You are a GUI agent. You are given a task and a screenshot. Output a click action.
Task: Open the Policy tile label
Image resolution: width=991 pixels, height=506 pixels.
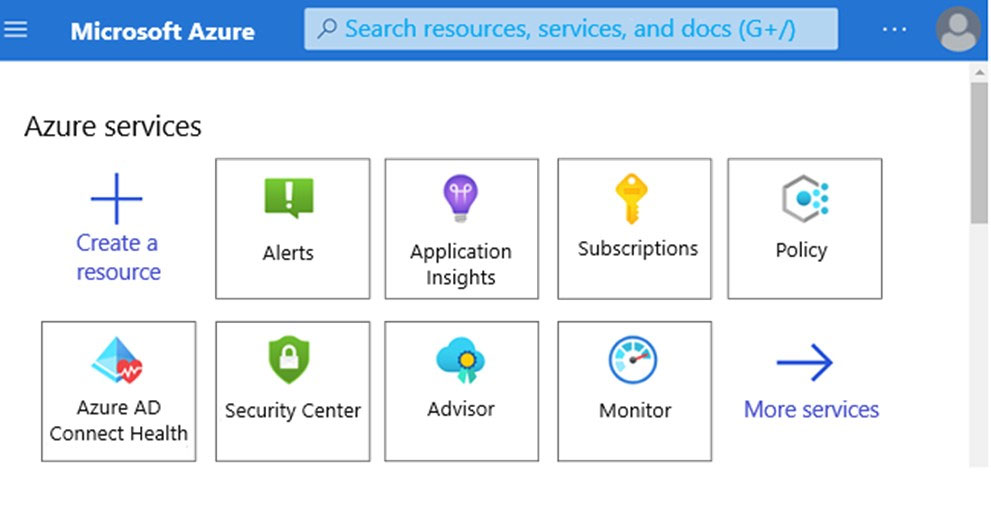point(801,250)
